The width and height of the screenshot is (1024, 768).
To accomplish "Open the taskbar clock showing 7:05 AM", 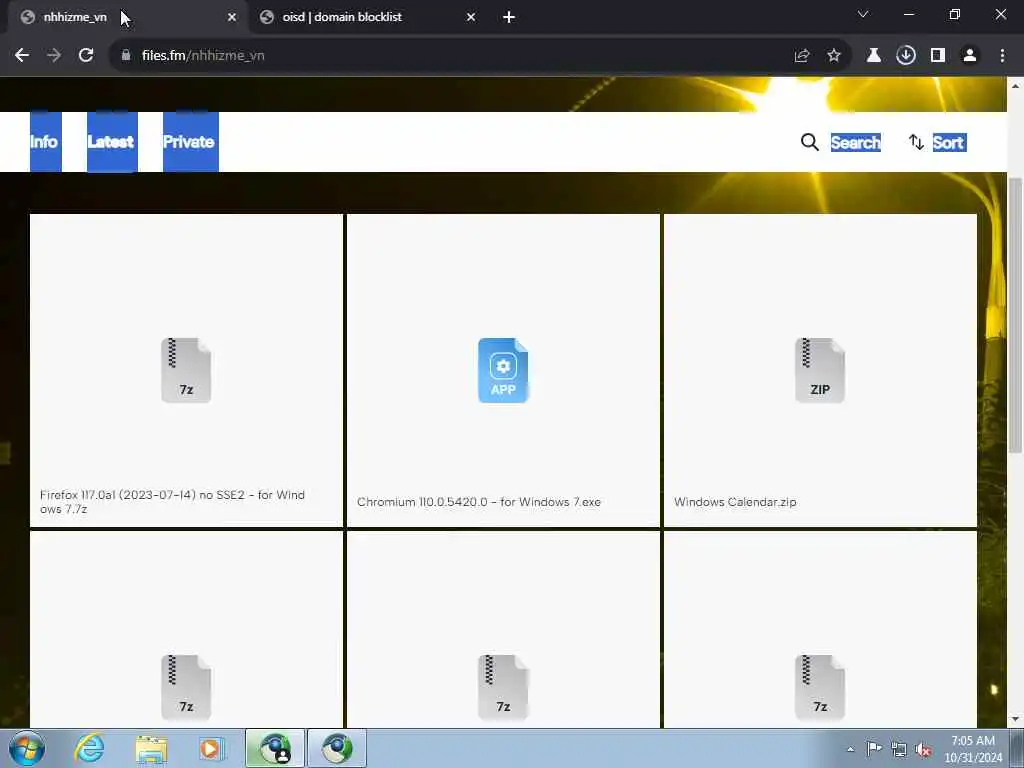I will 973,748.
